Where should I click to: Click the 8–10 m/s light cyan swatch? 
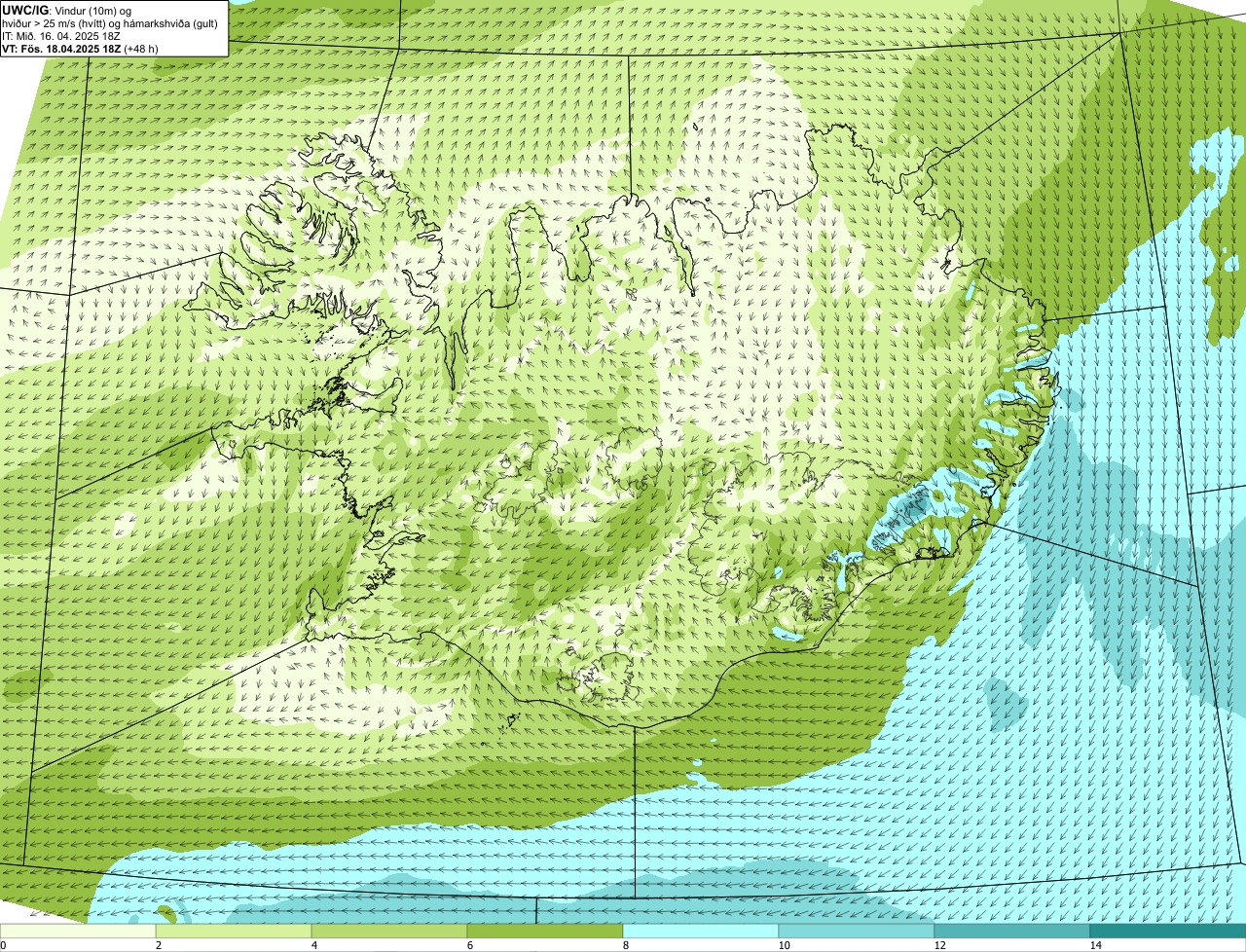tap(701, 931)
